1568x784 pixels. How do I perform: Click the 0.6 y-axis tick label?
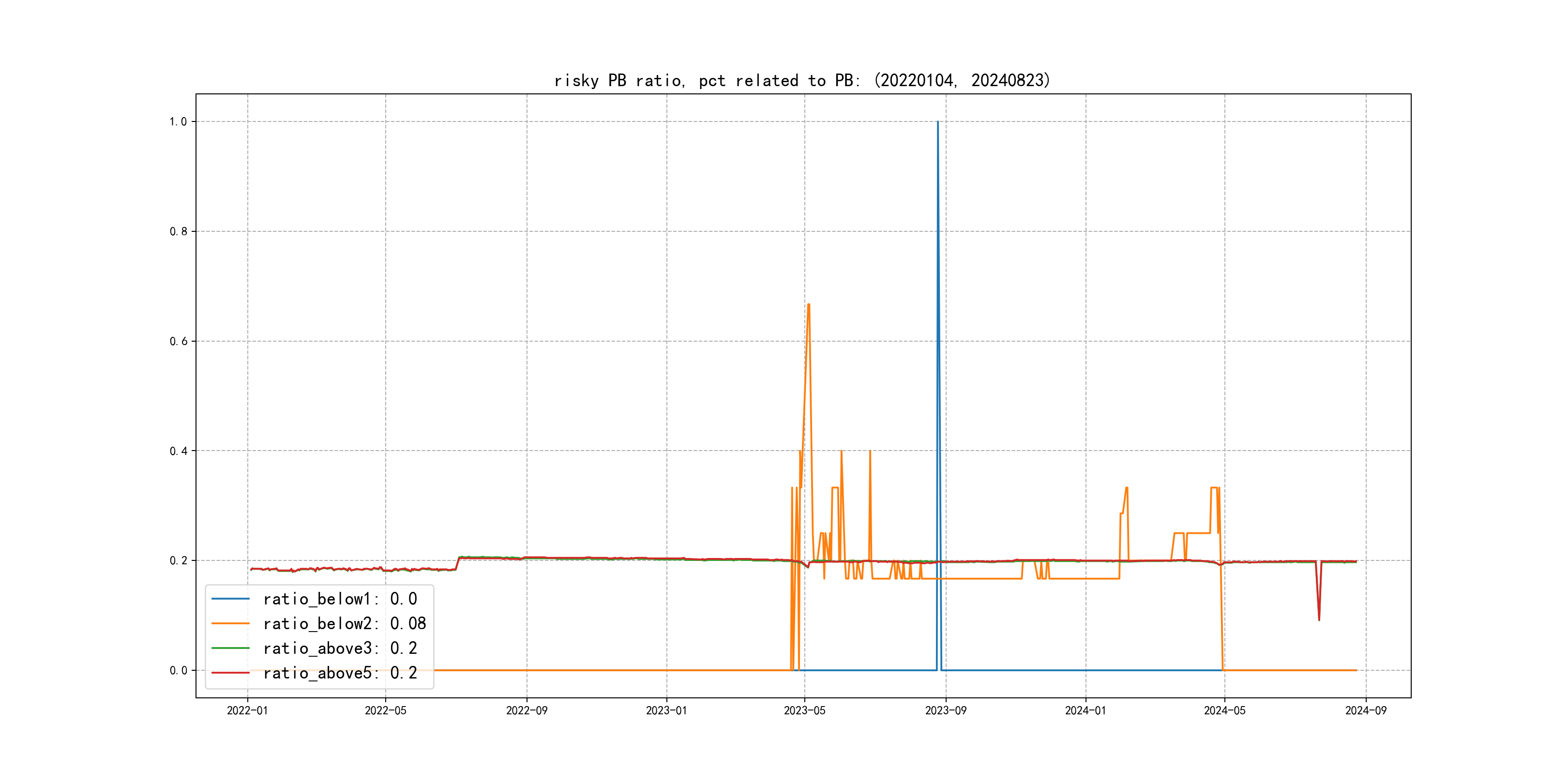click(x=178, y=342)
